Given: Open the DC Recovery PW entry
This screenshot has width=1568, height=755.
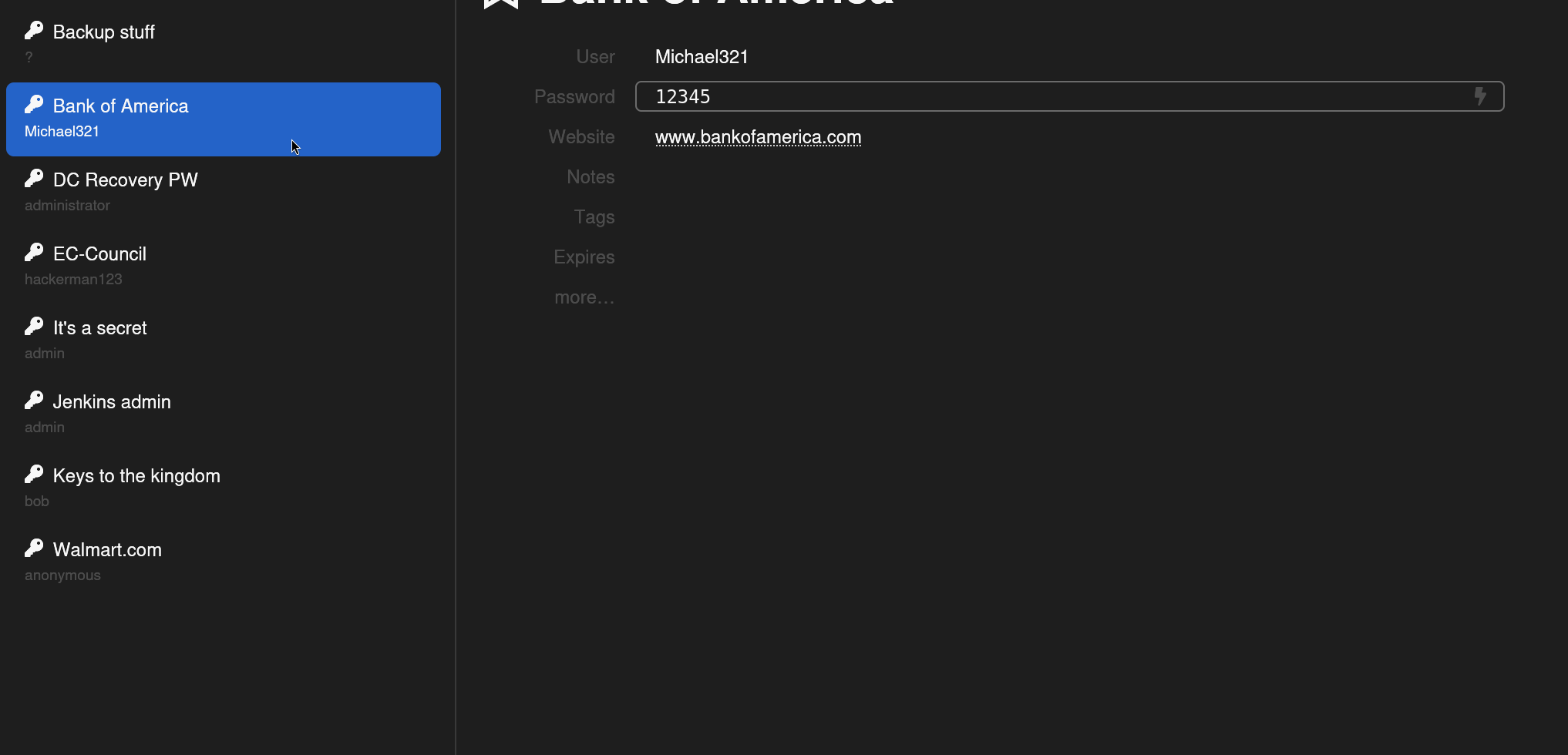Looking at the screenshot, I should coord(224,193).
